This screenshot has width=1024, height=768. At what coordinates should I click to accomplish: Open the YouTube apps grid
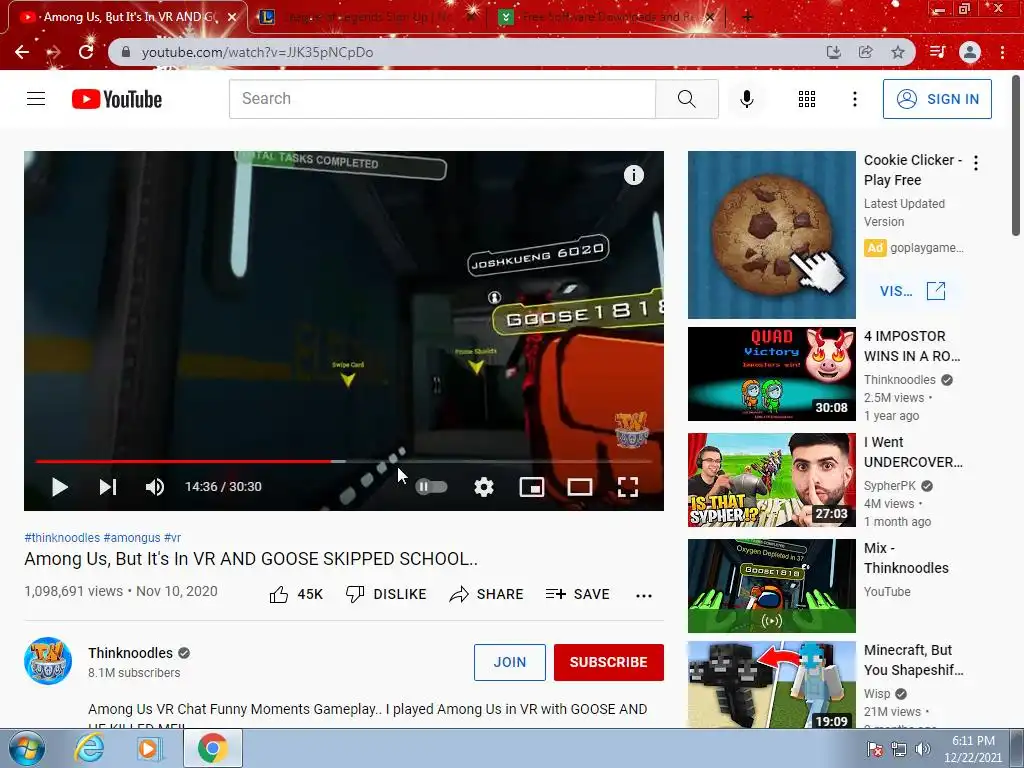(807, 99)
